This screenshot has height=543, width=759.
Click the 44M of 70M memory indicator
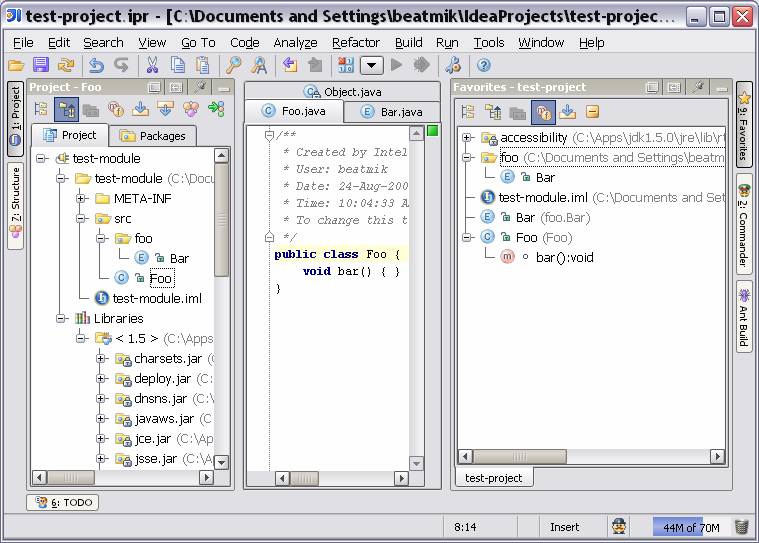click(691, 527)
